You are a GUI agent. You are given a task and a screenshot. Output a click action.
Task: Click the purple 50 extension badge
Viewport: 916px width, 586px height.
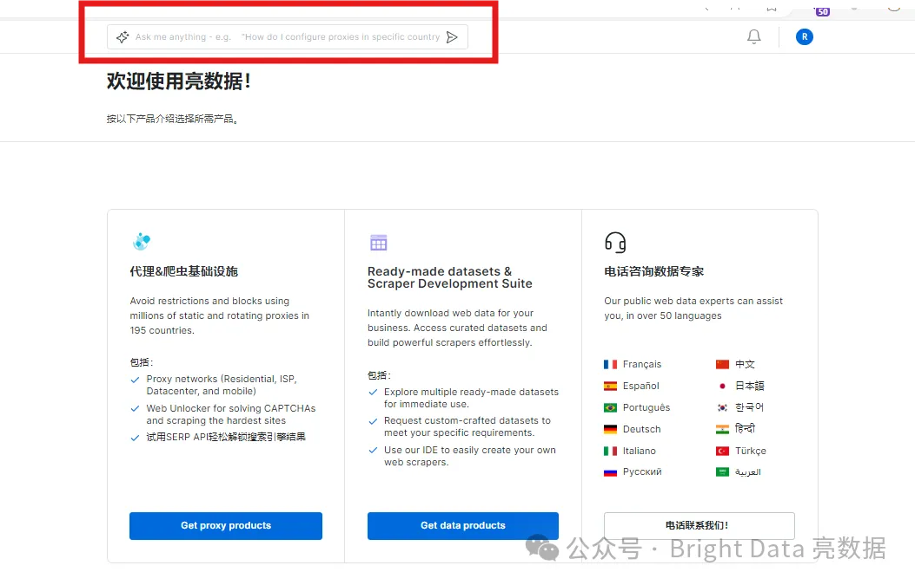click(x=823, y=11)
